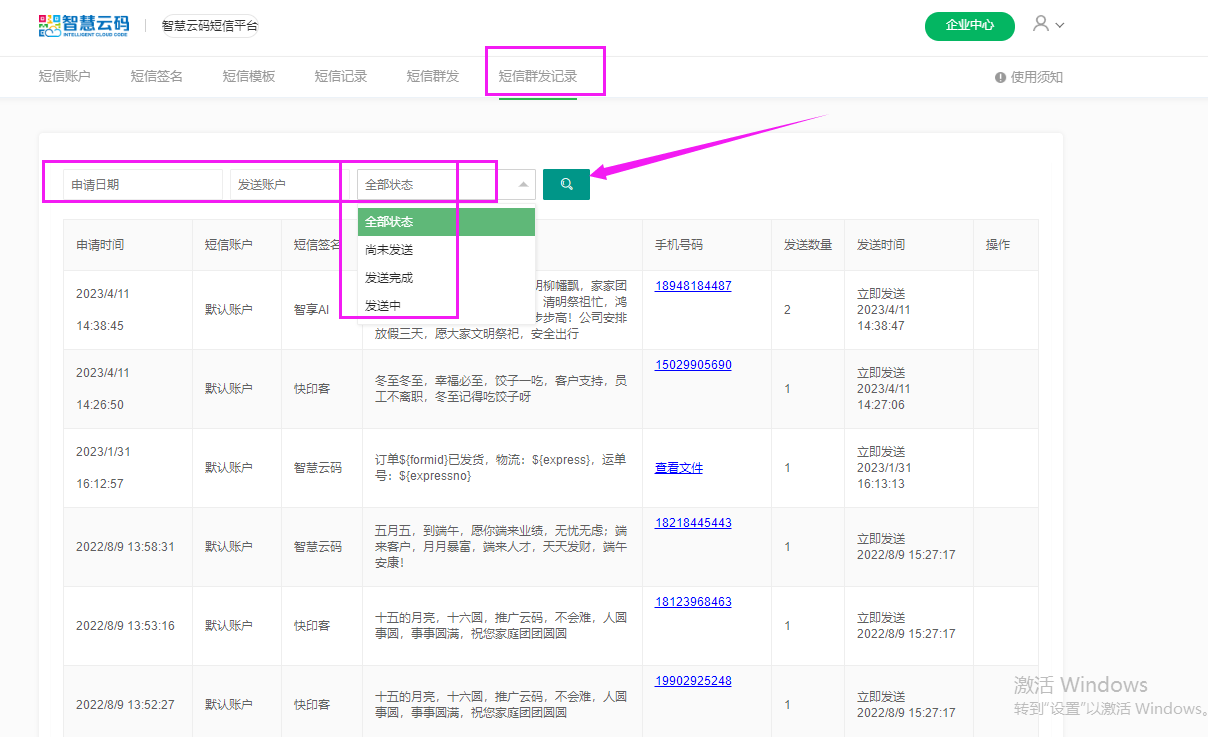This screenshot has width=1208, height=737.
Task: Open the 企业中心 button
Action: [x=969, y=26]
